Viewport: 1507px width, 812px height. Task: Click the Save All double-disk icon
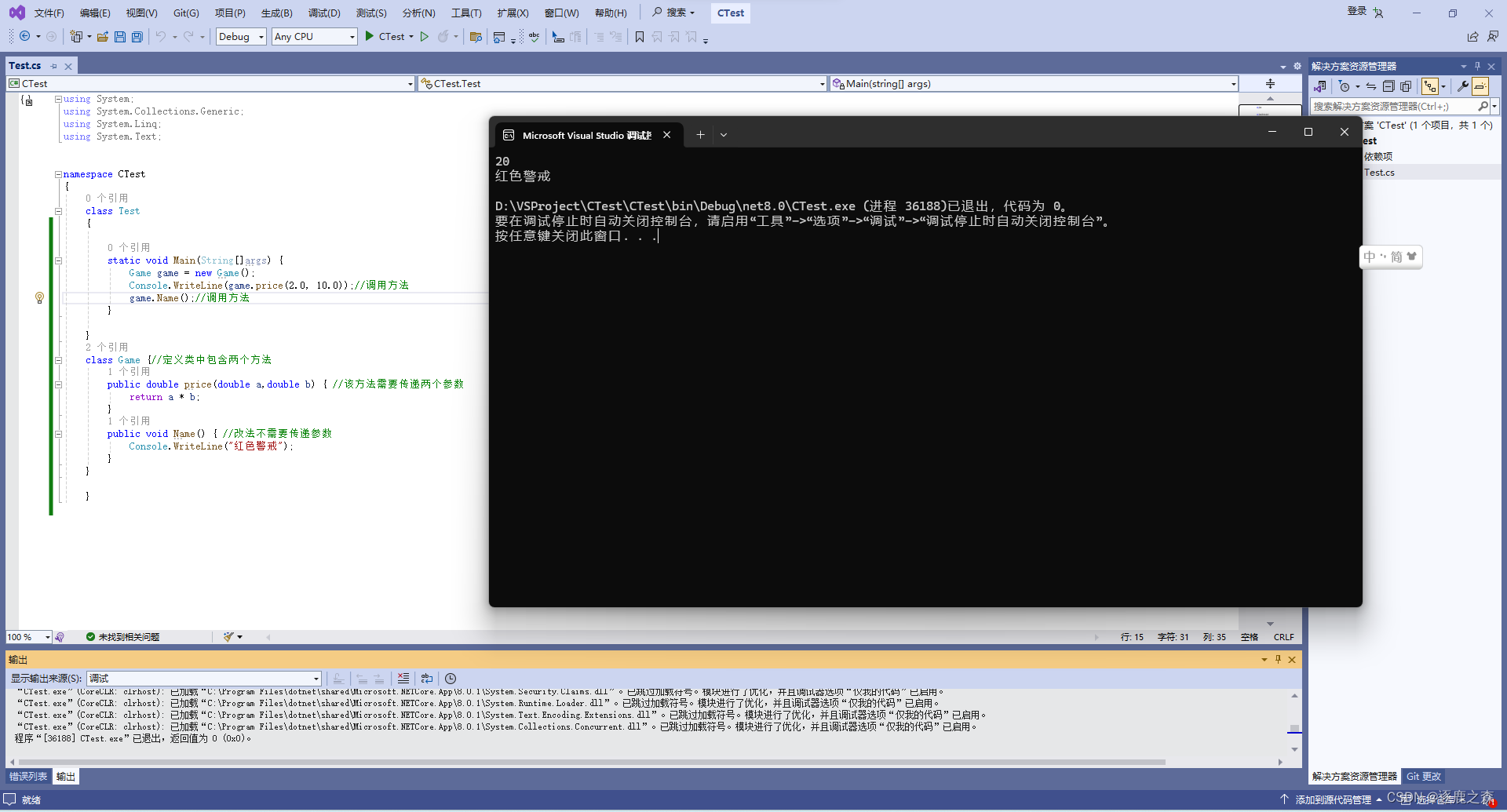tap(137, 36)
